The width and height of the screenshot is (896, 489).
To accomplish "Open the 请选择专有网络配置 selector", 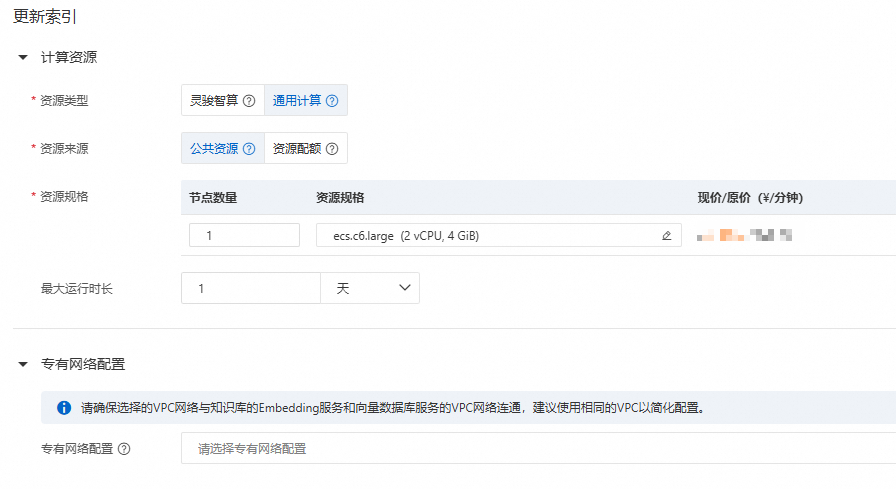I will pyautogui.click(x=538, y=448).
